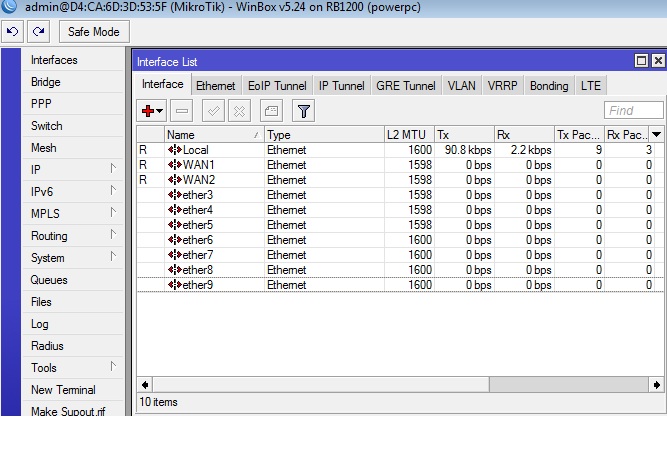667x470 pixels.
Task: Sort by the Rx column header
Action: (x=524, y=135)
